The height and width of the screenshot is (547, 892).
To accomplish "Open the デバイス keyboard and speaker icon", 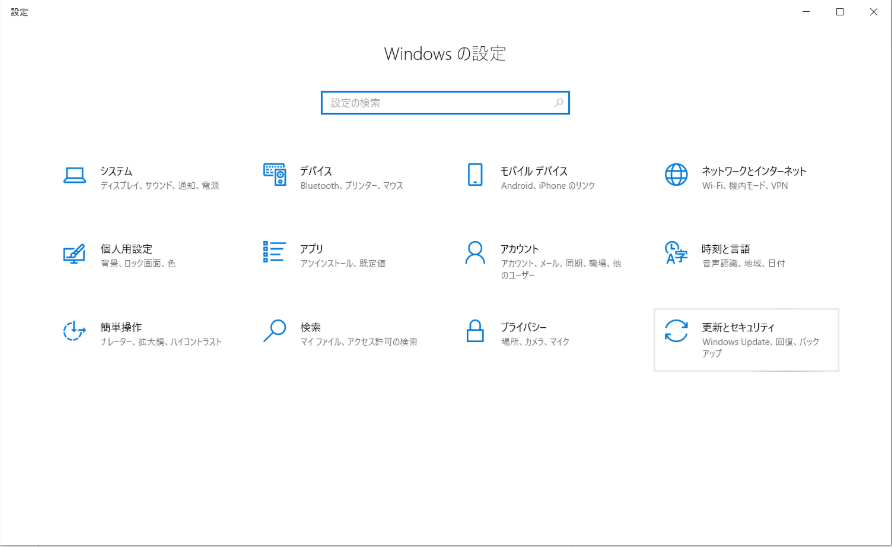I will coord(275,175).
